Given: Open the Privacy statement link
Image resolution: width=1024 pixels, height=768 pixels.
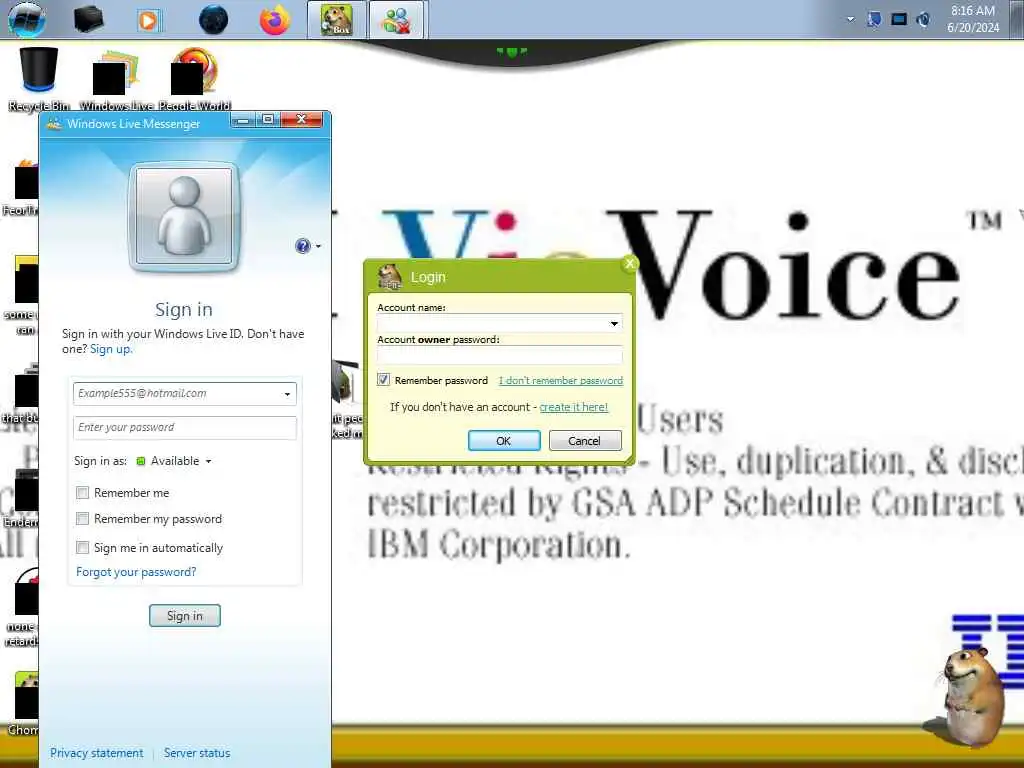Looking at the screenshot, I should point(97,753).
